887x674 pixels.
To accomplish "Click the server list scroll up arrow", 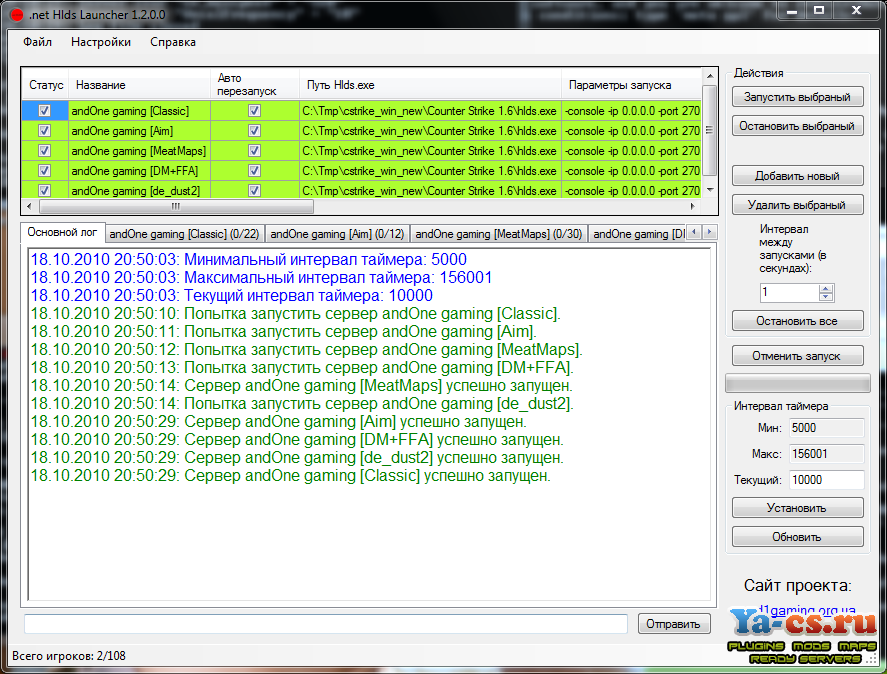I will pos(710,76).
